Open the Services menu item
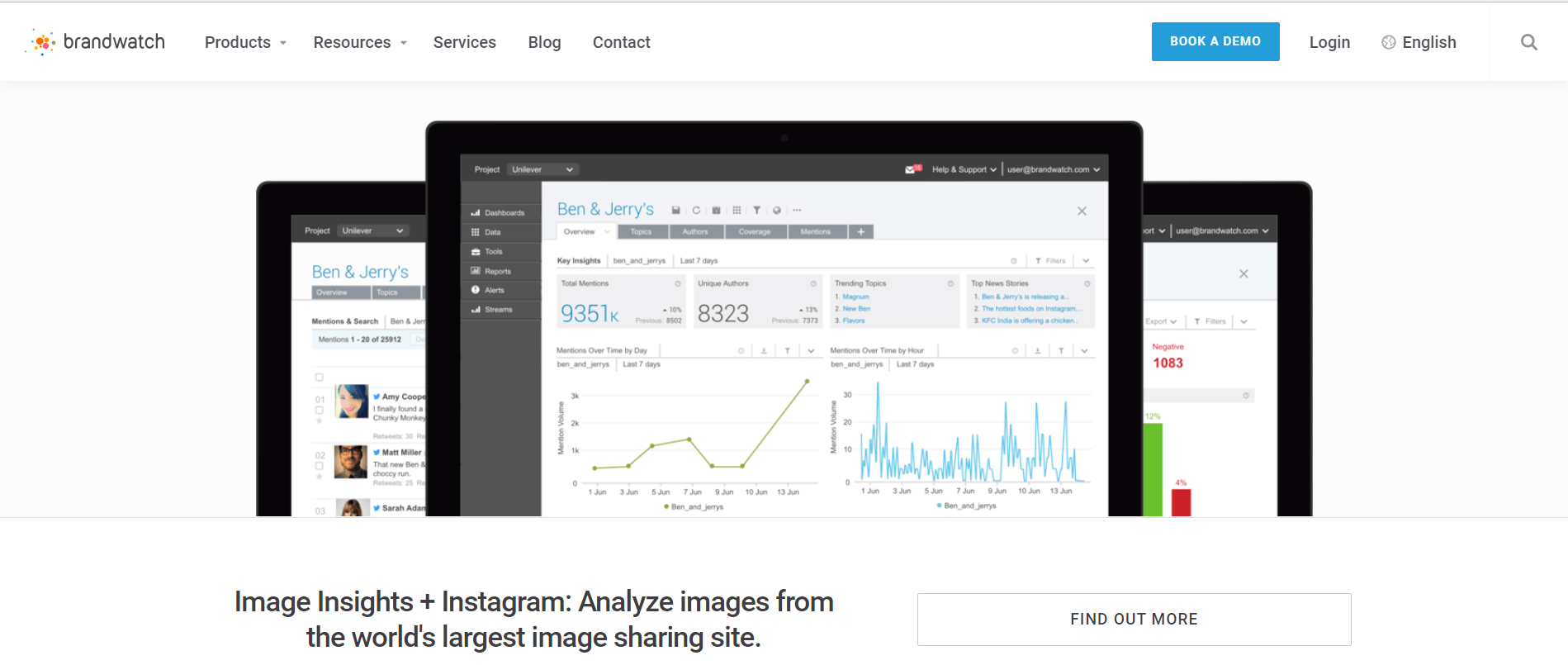Screen dimensions: 1568x665 [x=465, y=42]
